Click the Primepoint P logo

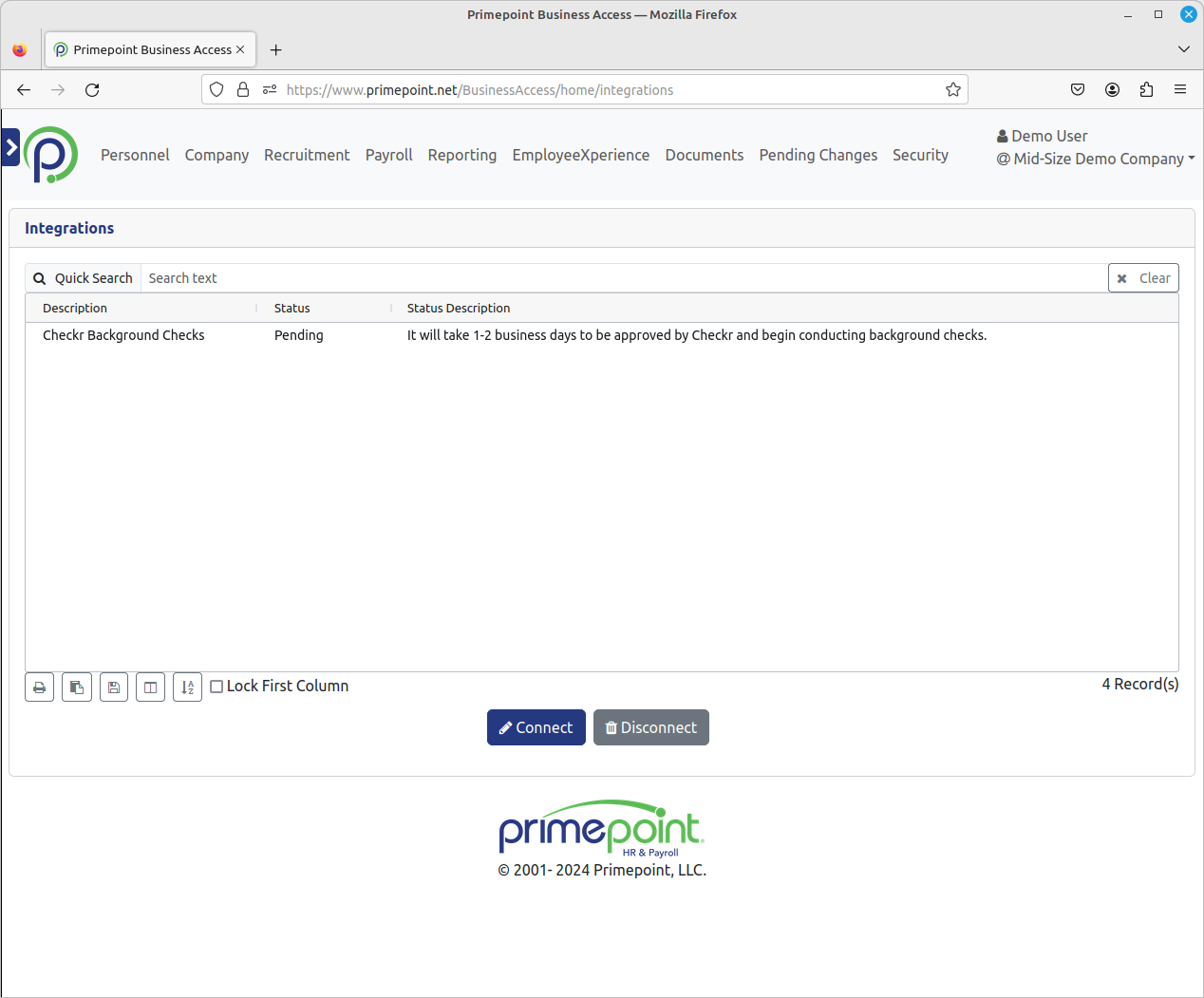coord(51,155)
